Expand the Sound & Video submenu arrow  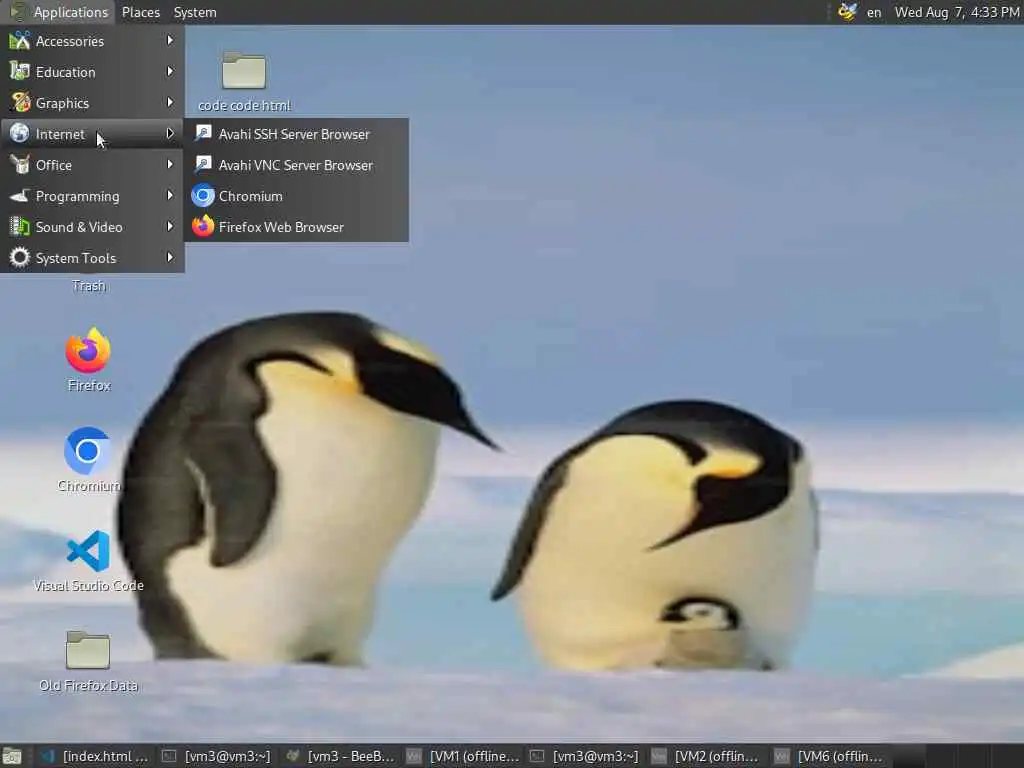170,227
